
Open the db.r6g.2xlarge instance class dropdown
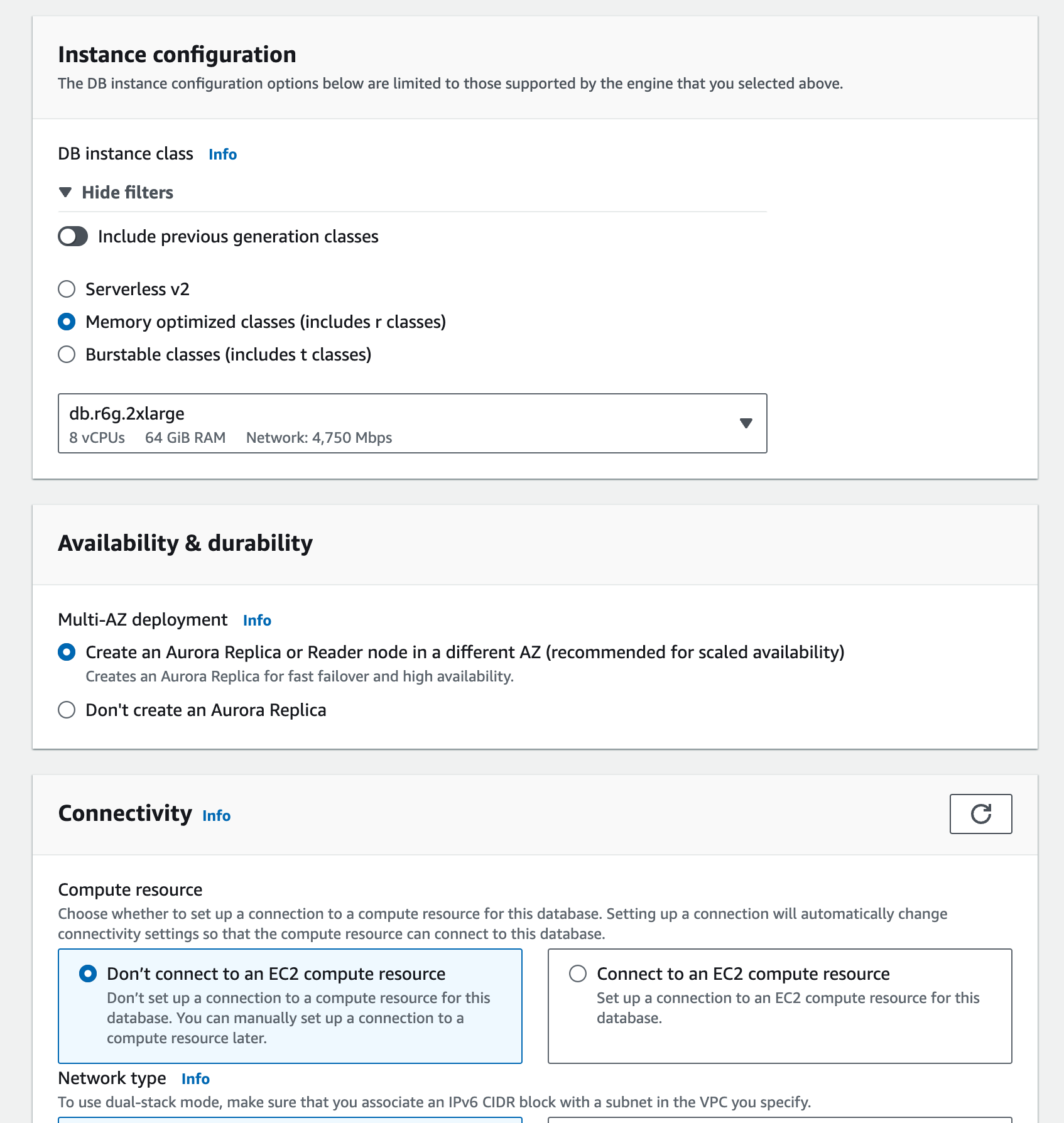tap(412, 423)
